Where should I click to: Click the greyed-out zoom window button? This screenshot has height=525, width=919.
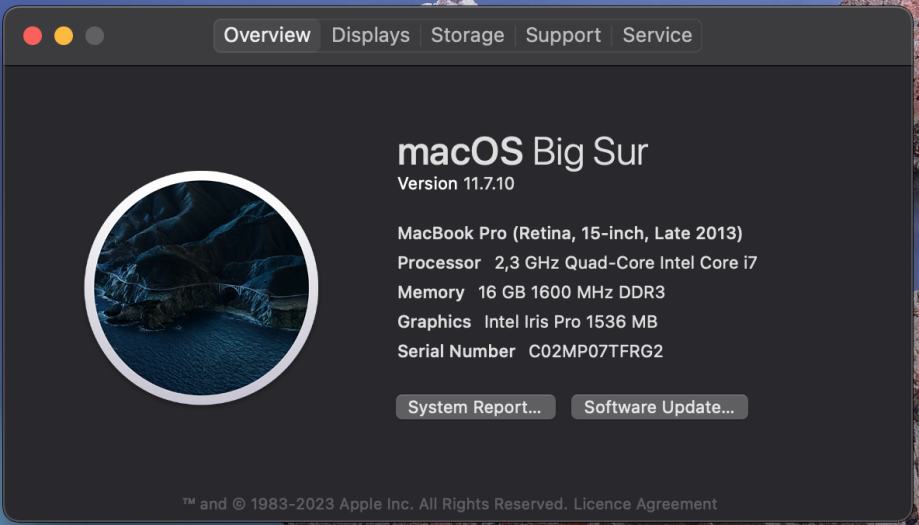click(x=94, y=36)
